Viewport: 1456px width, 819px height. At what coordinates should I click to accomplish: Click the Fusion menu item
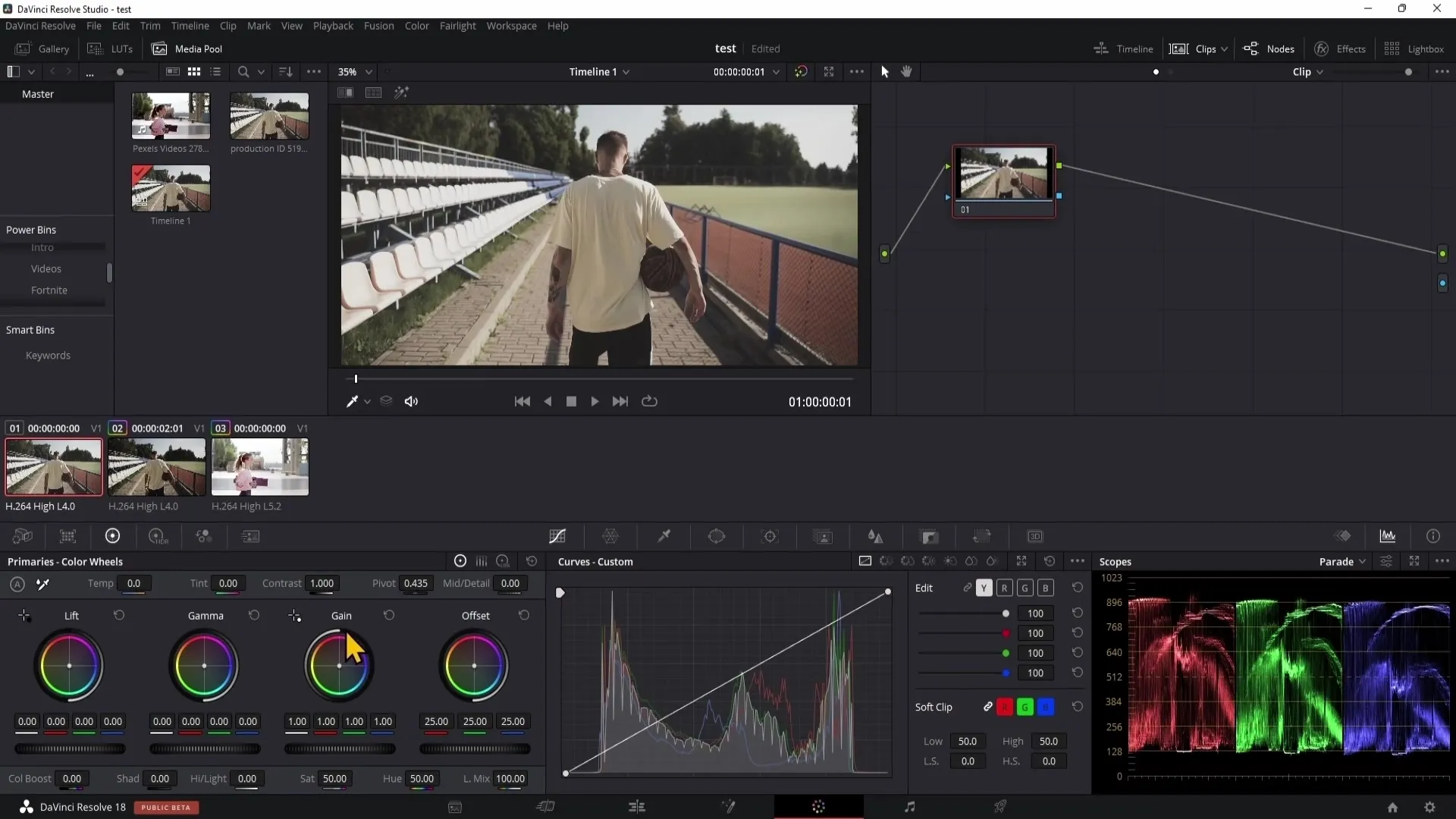coord(379,25)
